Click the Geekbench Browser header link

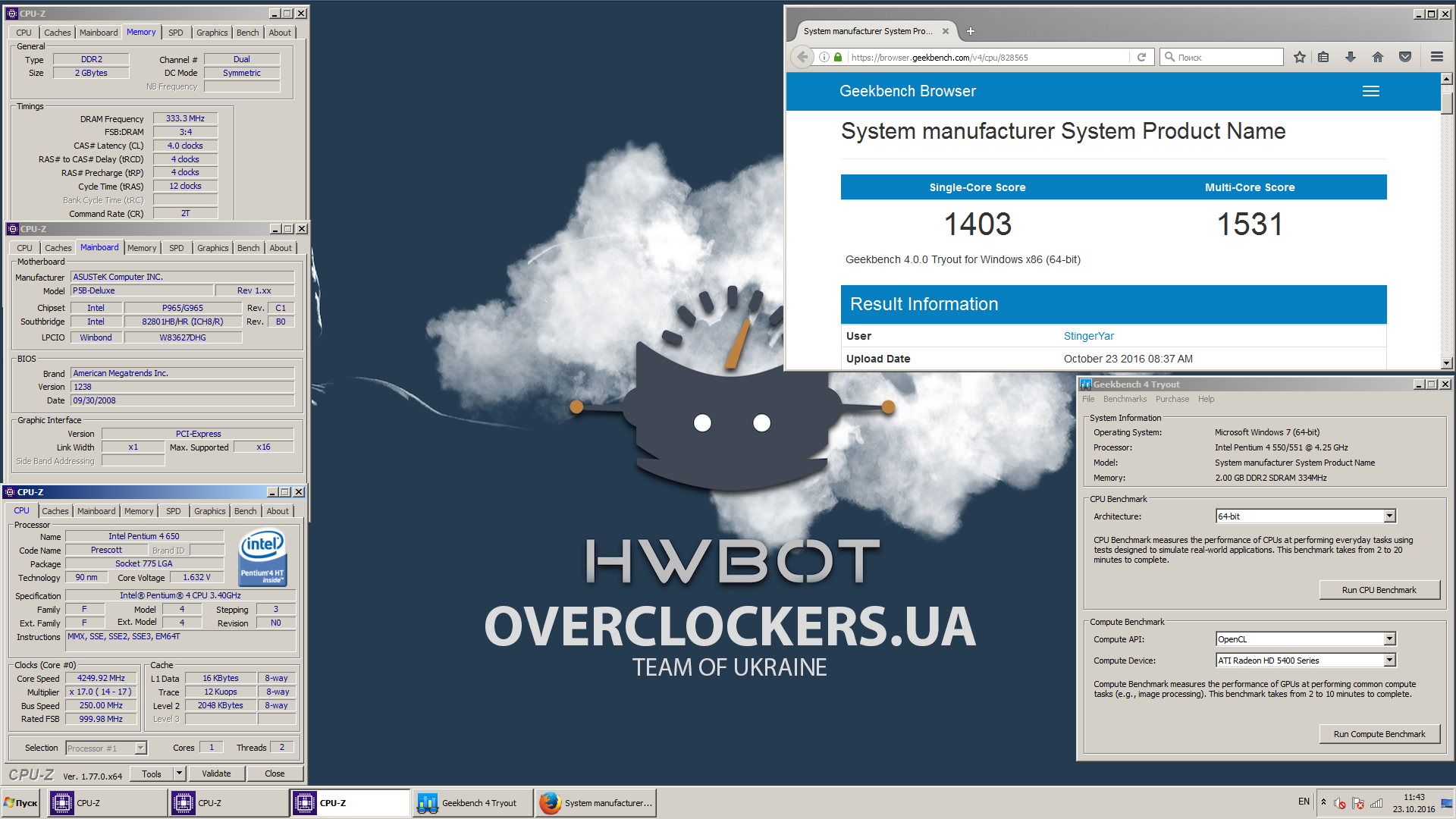point(907,91)
